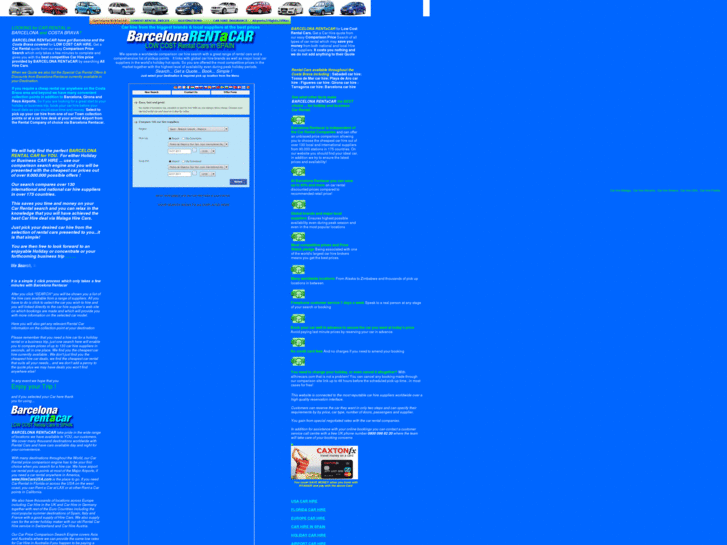The image size is (727, 545).
Task: Click the 'Car hire Florida' link
Action: click(710, 191)
